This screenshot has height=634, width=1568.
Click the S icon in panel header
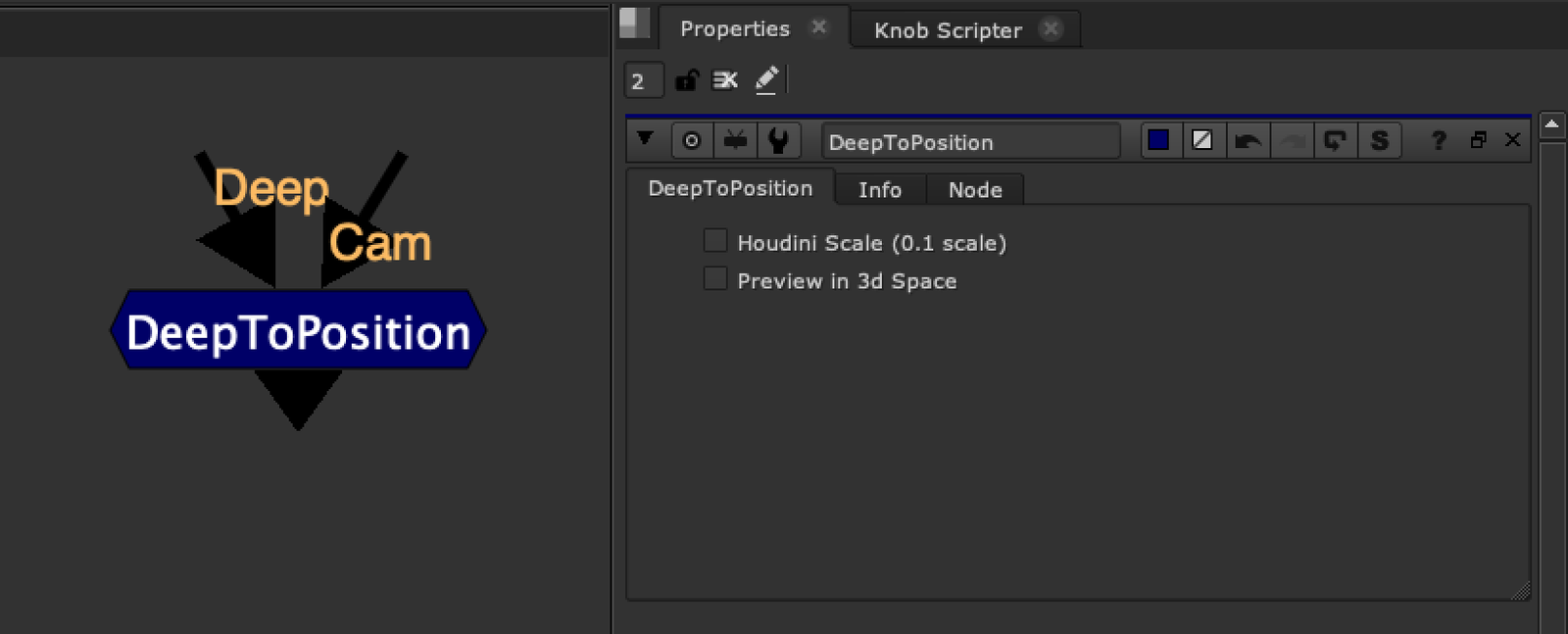pyautogui.click(x=1379, y=141)
